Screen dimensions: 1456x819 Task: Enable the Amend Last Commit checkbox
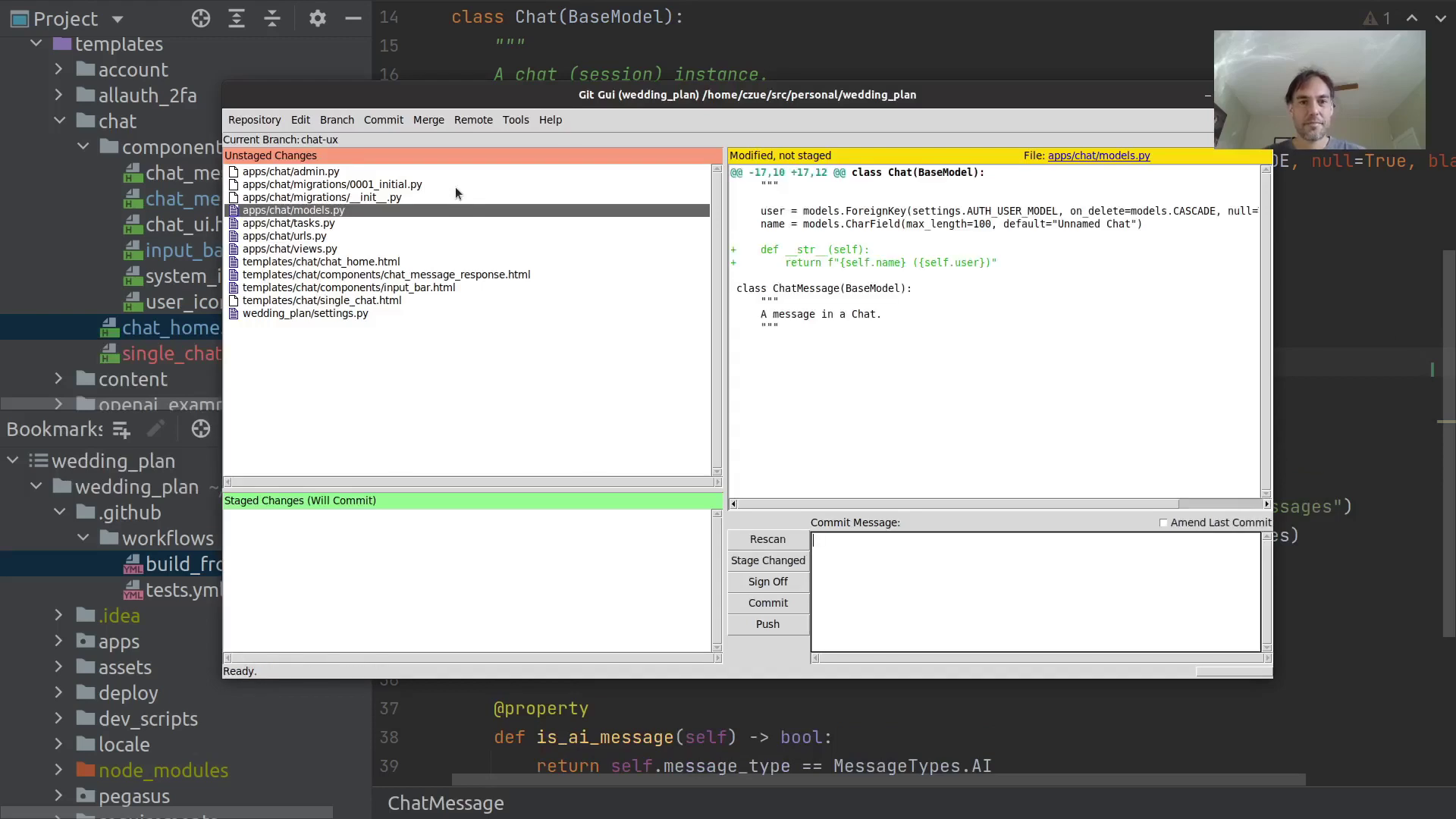click(x=1163, y=522)
